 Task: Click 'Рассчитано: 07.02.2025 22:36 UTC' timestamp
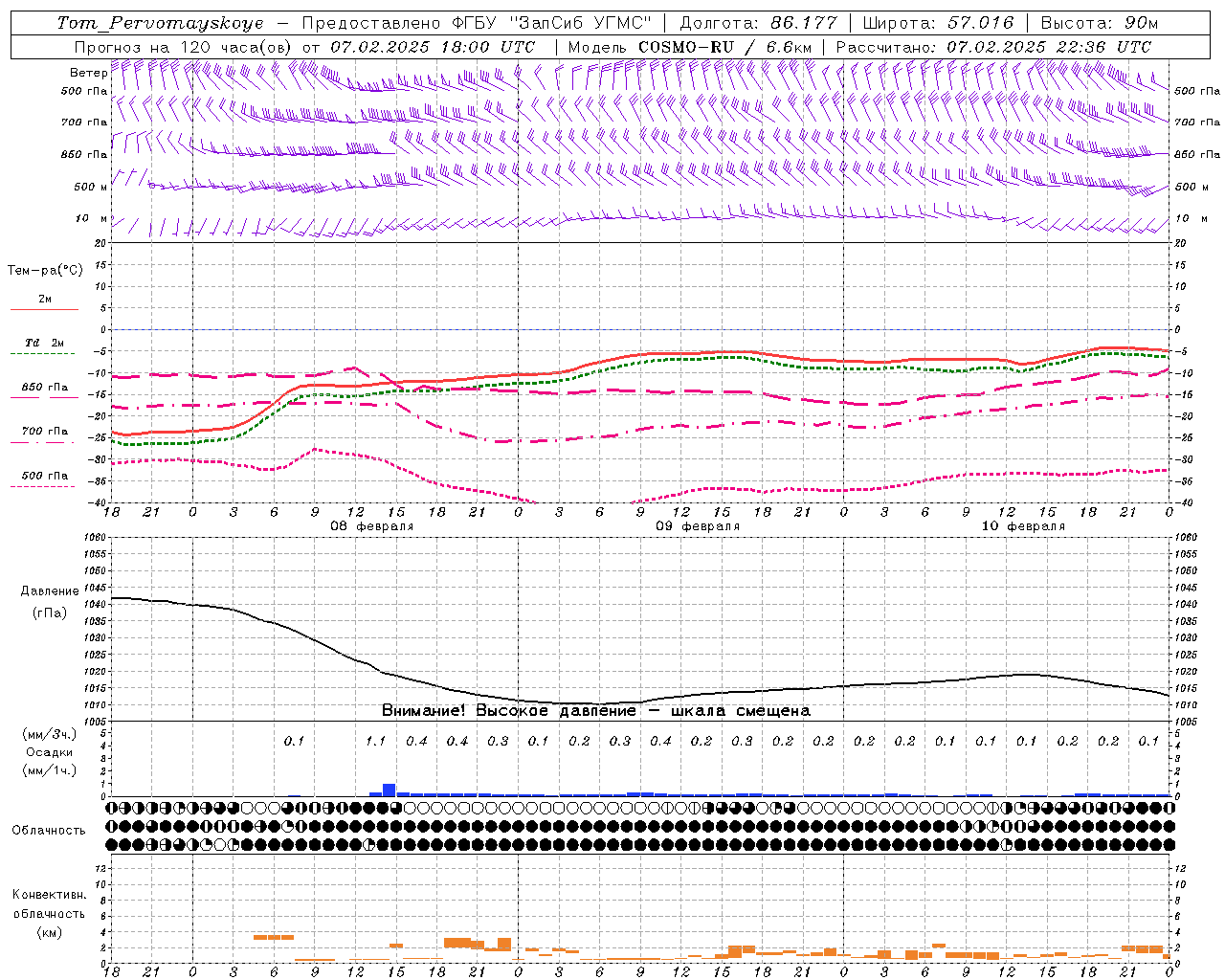(x=993, y=47)
